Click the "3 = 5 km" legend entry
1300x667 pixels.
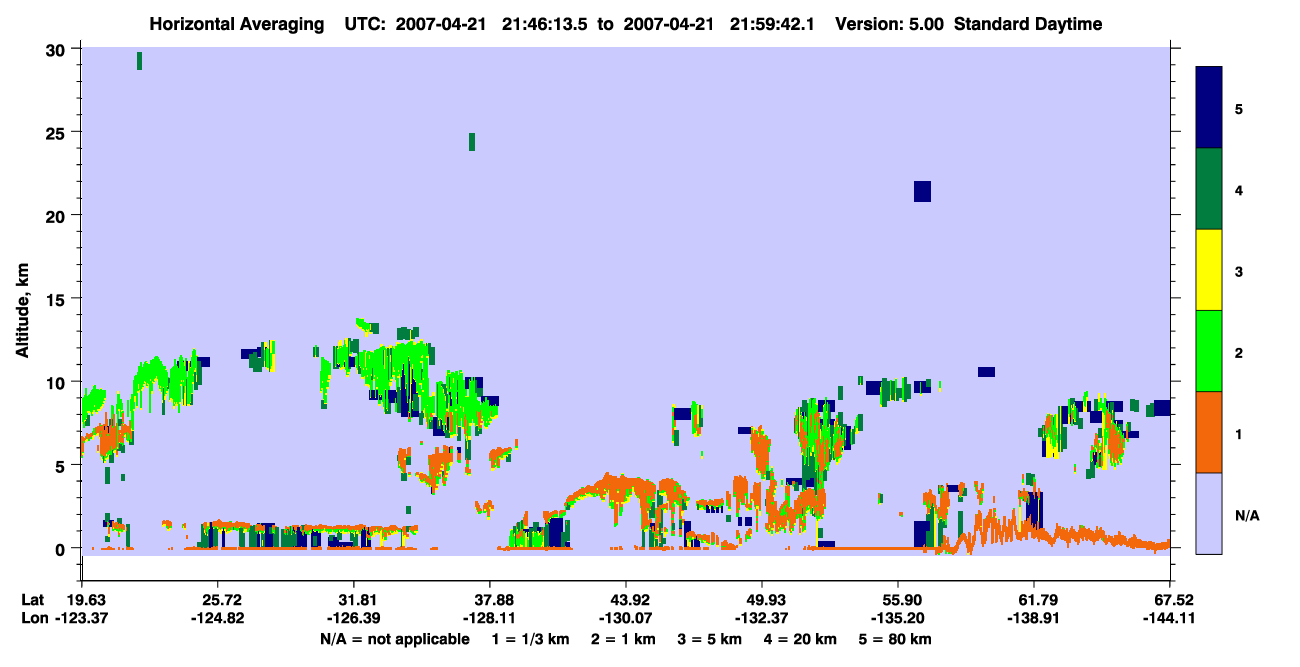coord(711,639)
